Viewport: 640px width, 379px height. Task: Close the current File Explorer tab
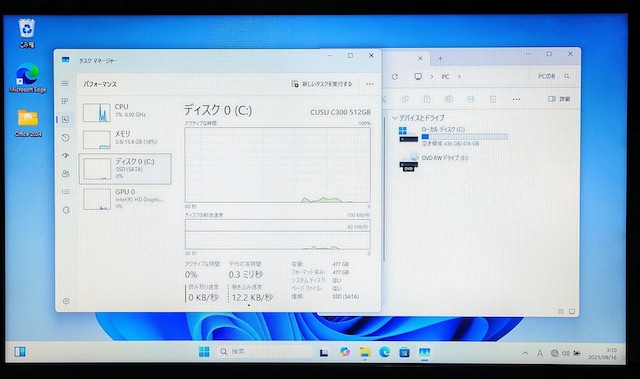click(x=420, y=58)
